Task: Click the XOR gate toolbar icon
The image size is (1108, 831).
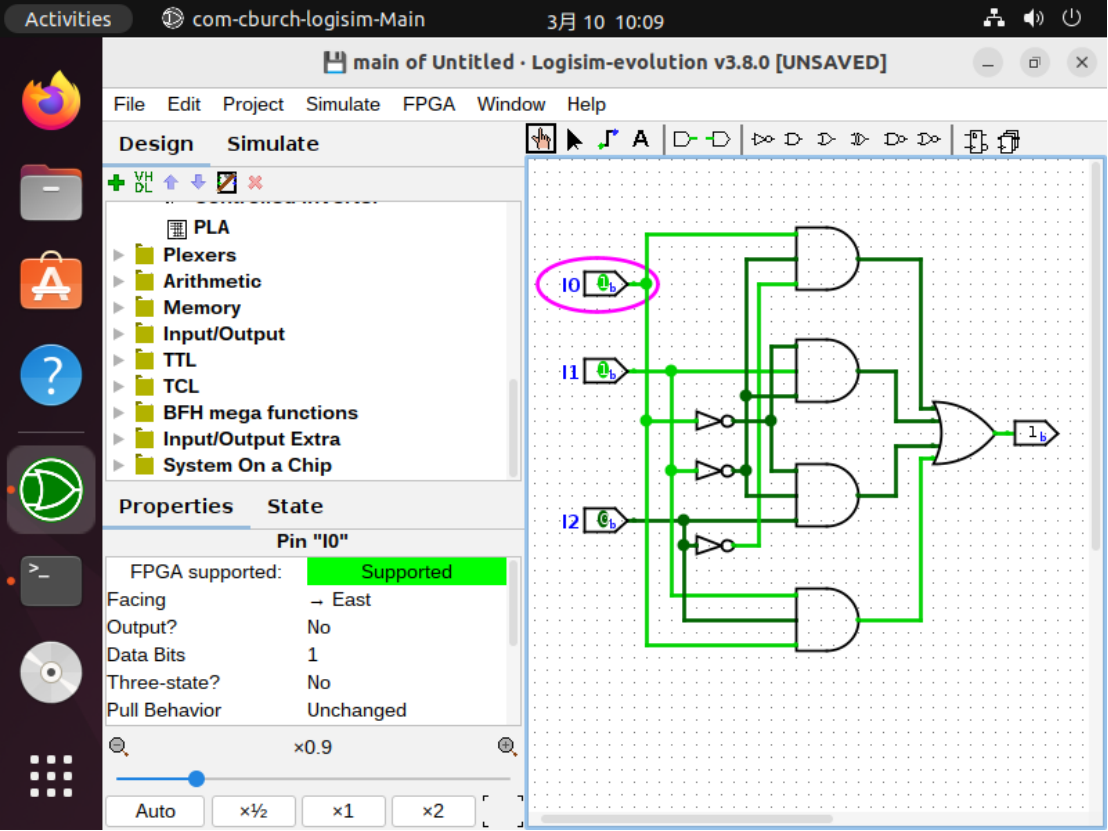Action: click(859, 139)
